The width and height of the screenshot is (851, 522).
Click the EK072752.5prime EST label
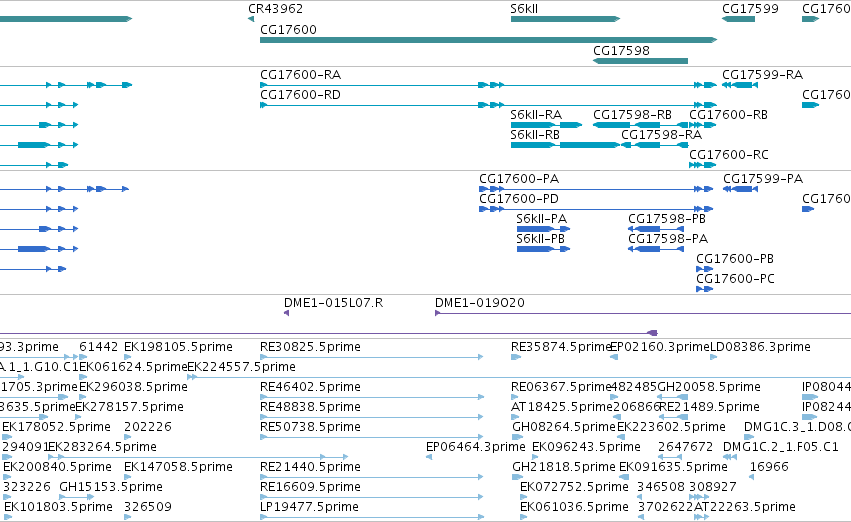[x=574, y=487]
